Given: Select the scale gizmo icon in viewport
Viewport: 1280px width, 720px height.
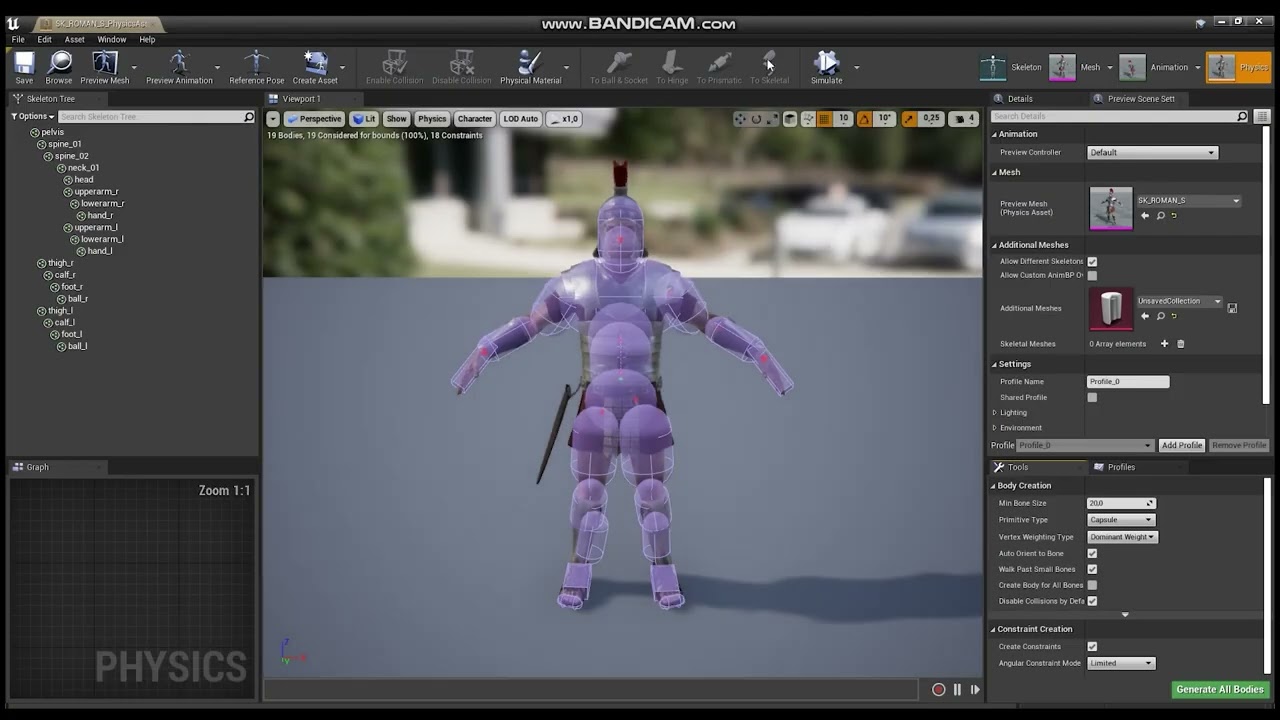Looking at the screenshot, I should [x=772, y=118].
